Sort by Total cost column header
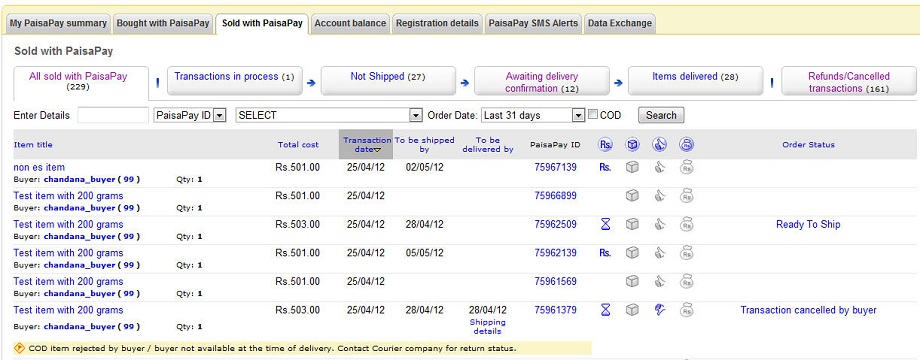Screen dimensions: 920x360 [x=298, y=144]
